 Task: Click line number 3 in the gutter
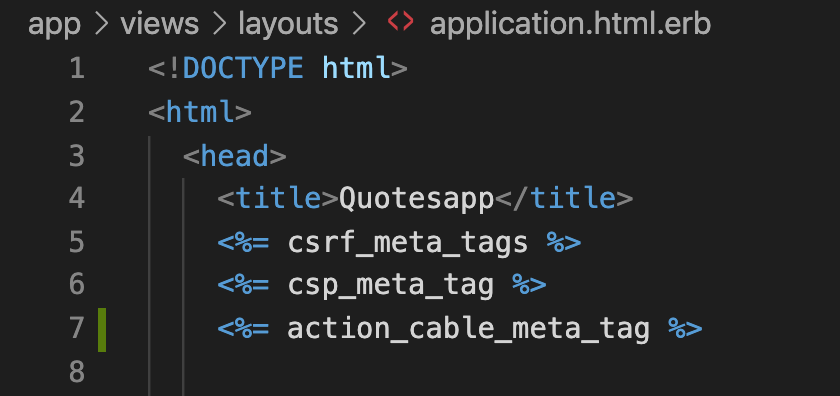coord(77,156)
